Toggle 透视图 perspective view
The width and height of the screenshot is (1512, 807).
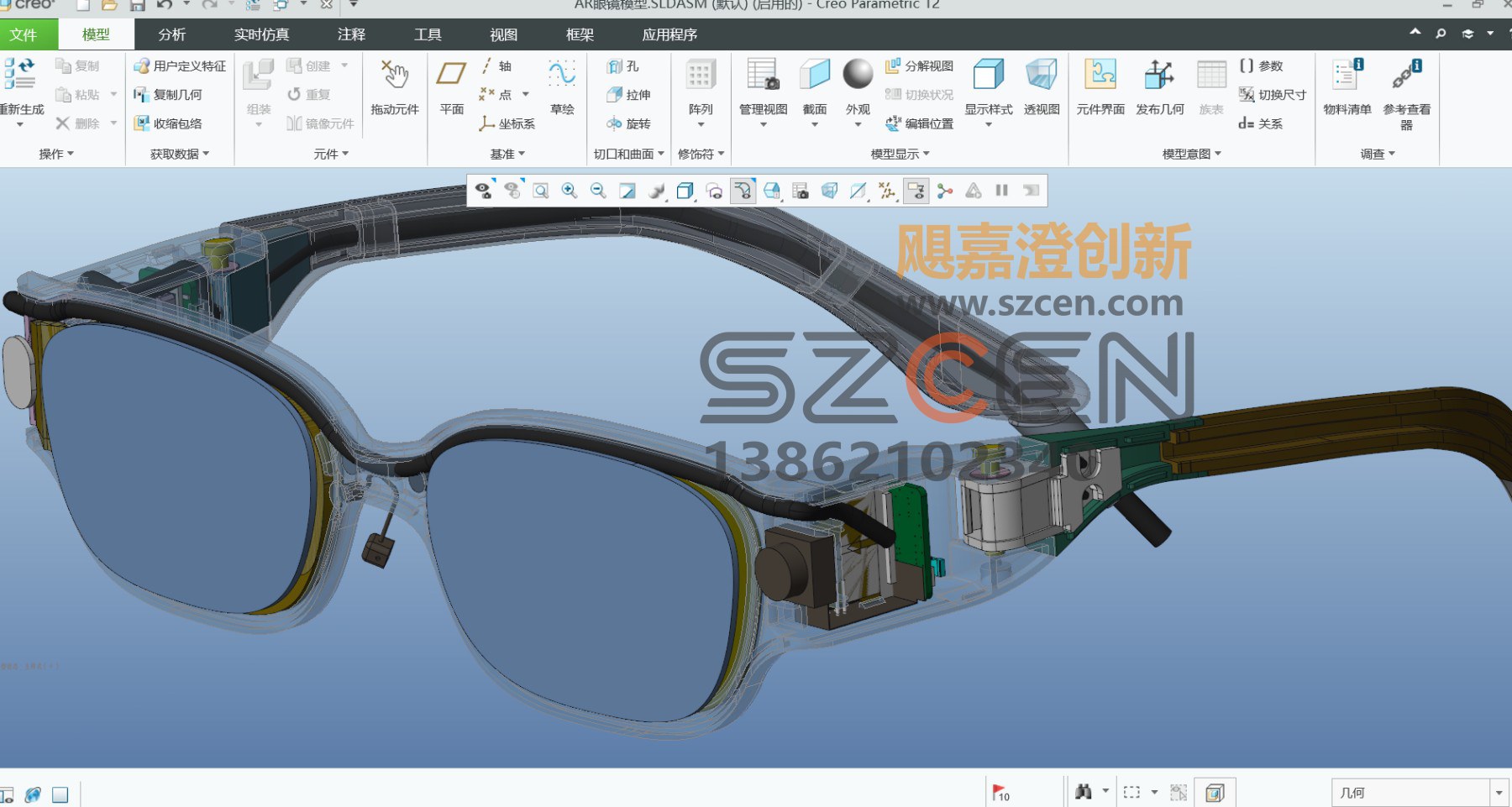pos(1042,86)
